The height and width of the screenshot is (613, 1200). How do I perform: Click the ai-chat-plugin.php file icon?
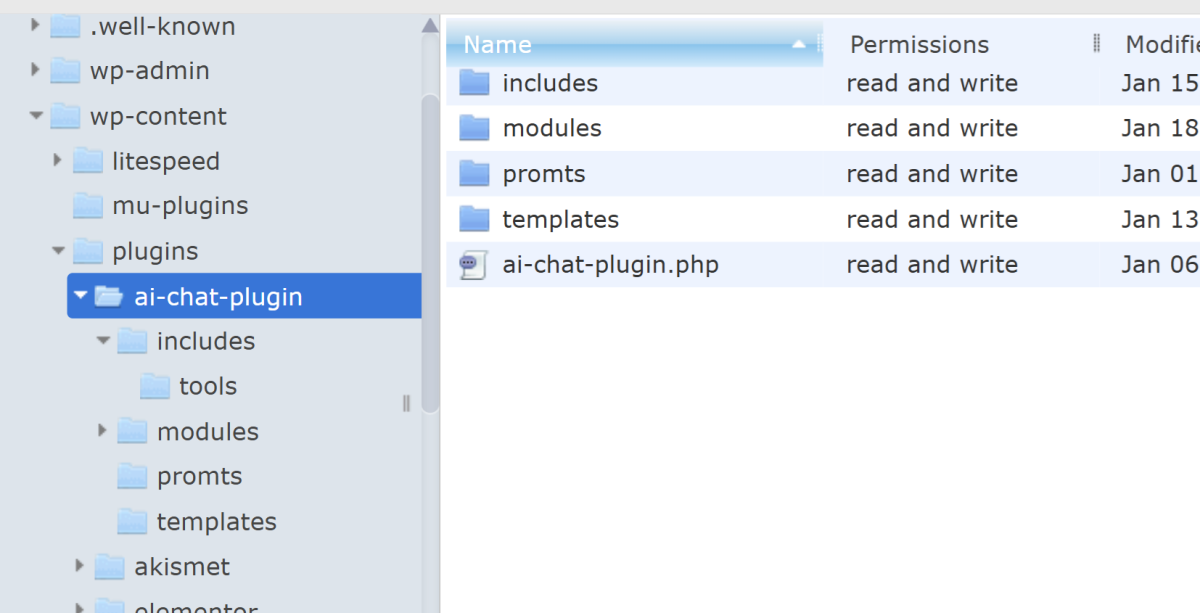pyautogui.click(x=473, y=265)
